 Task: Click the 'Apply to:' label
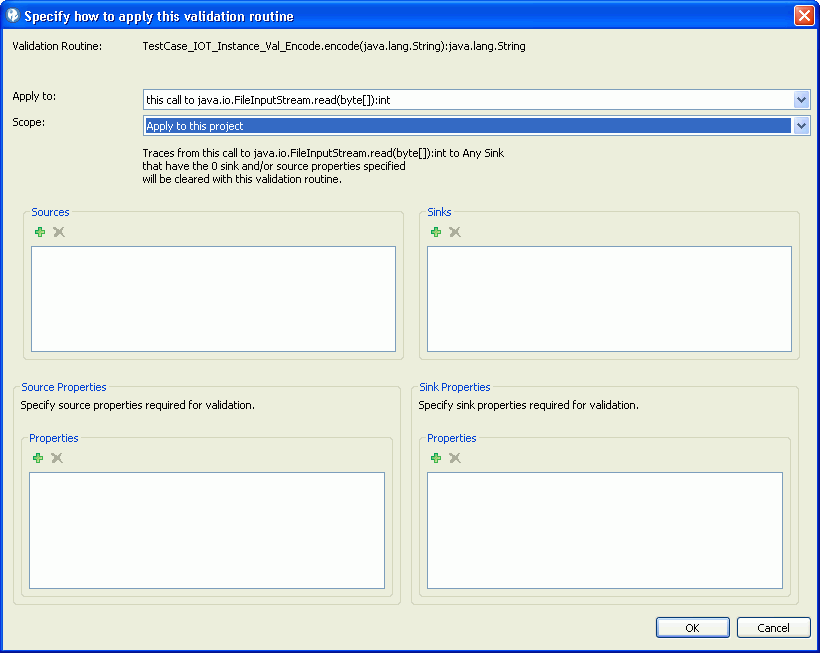pos(34,96)
